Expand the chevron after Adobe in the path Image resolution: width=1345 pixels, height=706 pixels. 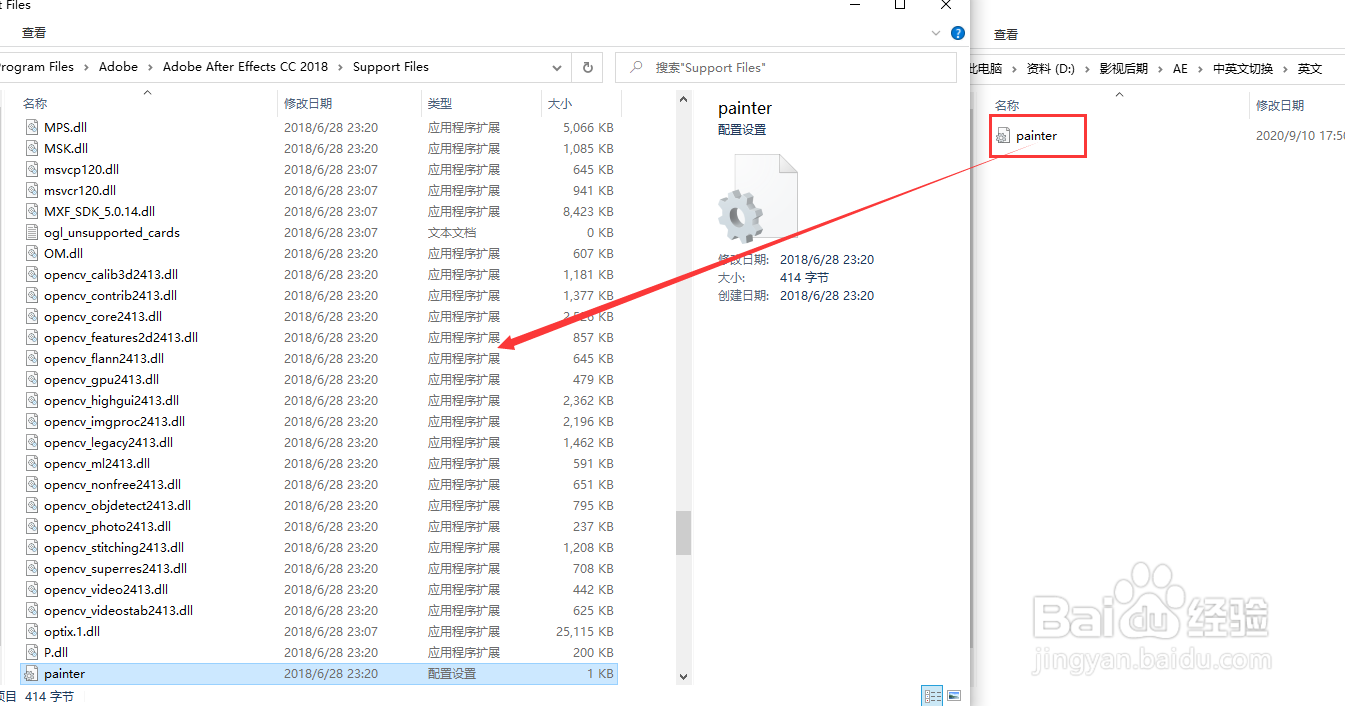pyautogui.click(x=150, y=67)
